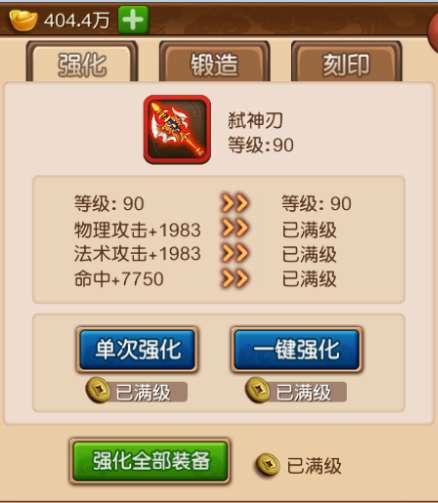Click the double arrow next to 命中+7750
The image size is (438, 503).
[x=235, y=279]
